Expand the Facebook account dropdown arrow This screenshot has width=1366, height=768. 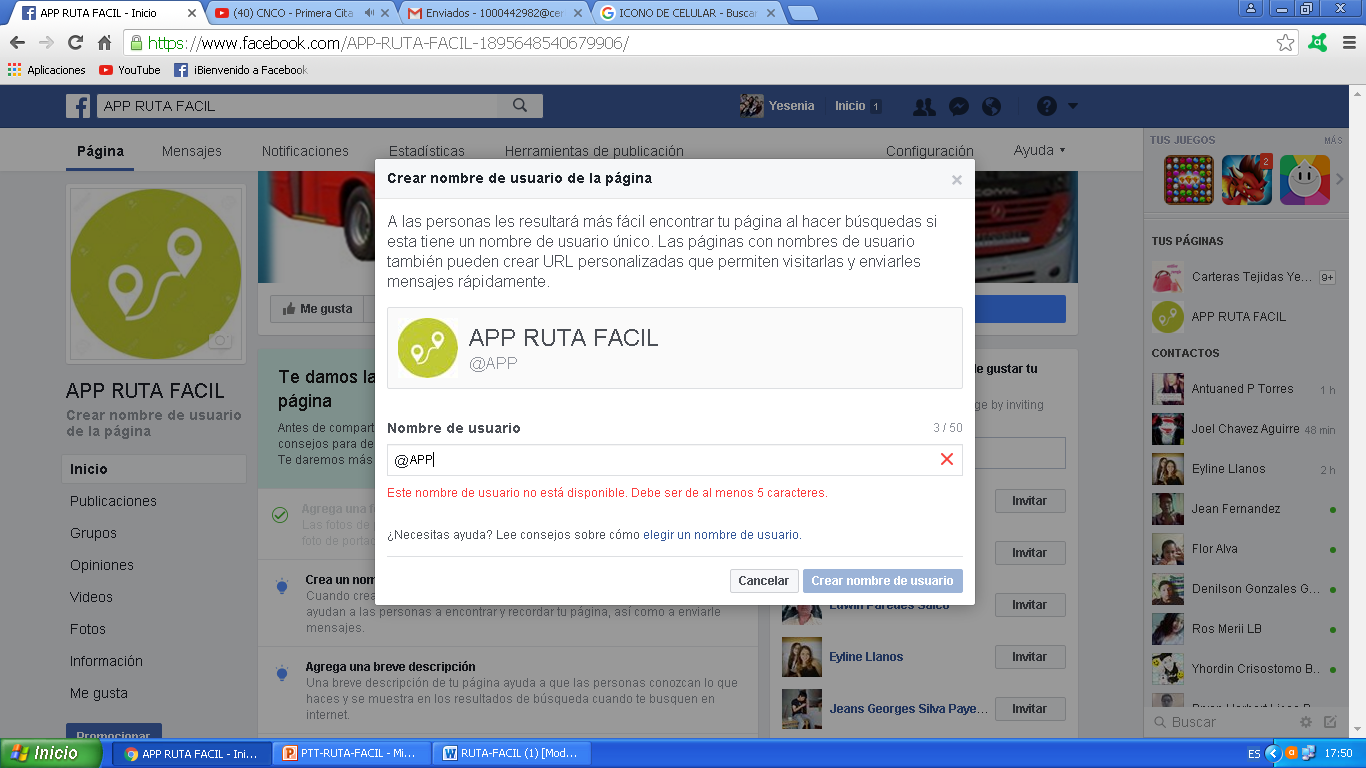[x=1073, y=106]
